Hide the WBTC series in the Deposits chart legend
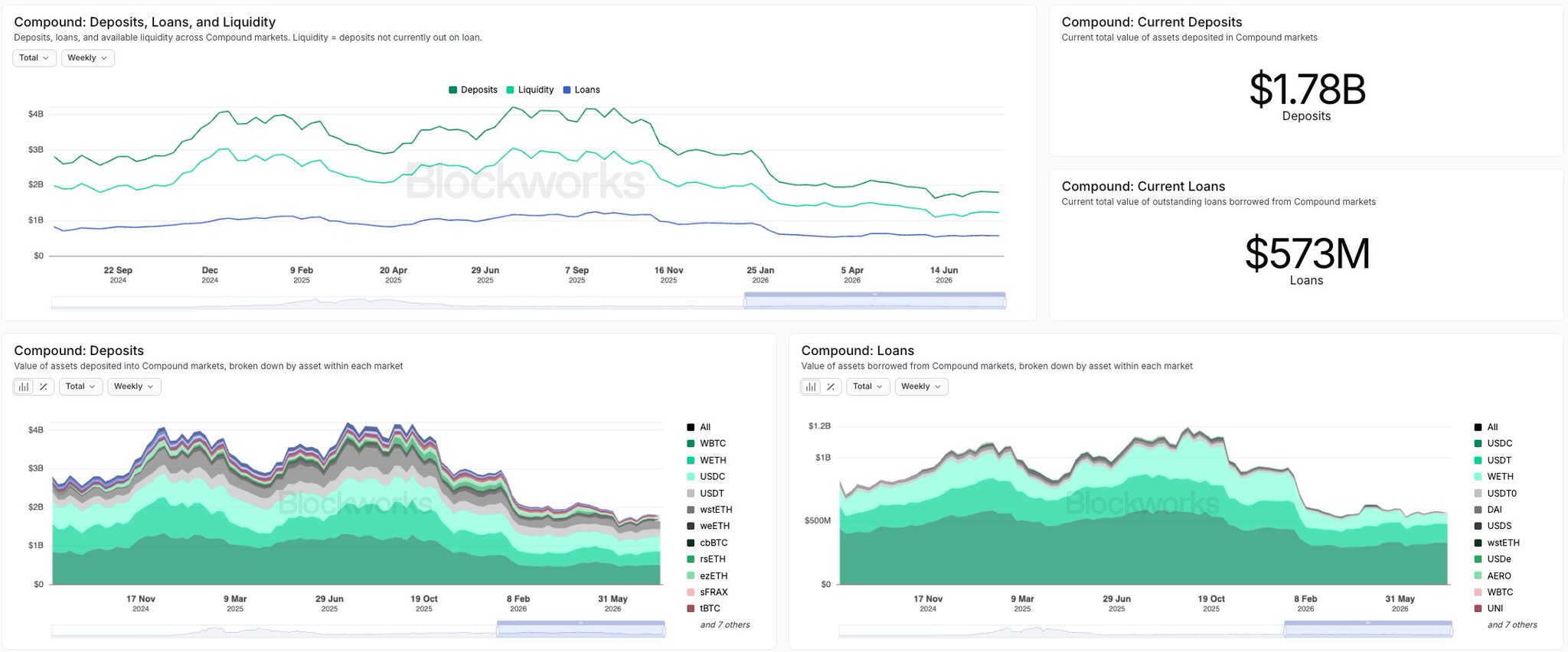1568x652 pixels. (x=706, y=444)
